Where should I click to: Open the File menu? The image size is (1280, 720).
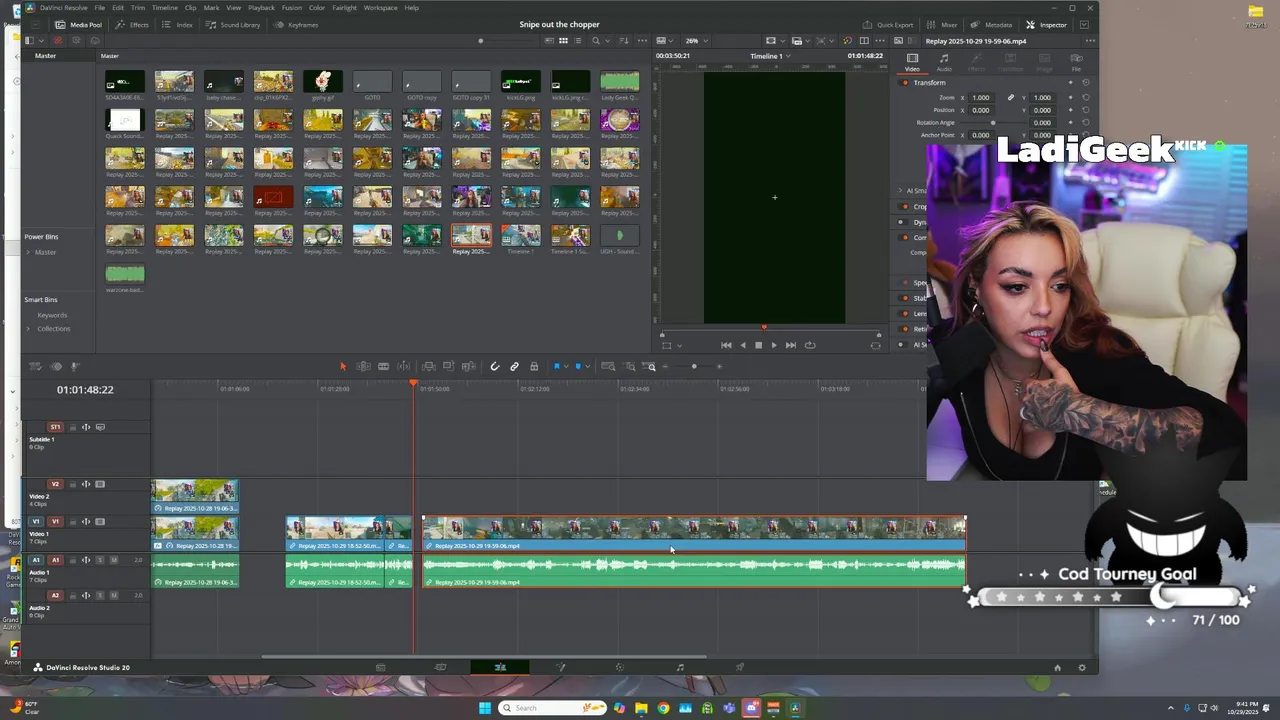100,8
